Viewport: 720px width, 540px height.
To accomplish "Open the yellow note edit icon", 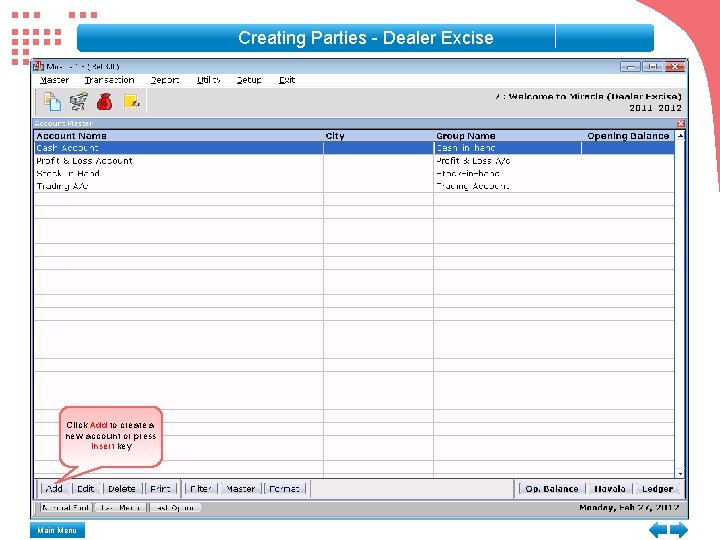I will (131, 101).
